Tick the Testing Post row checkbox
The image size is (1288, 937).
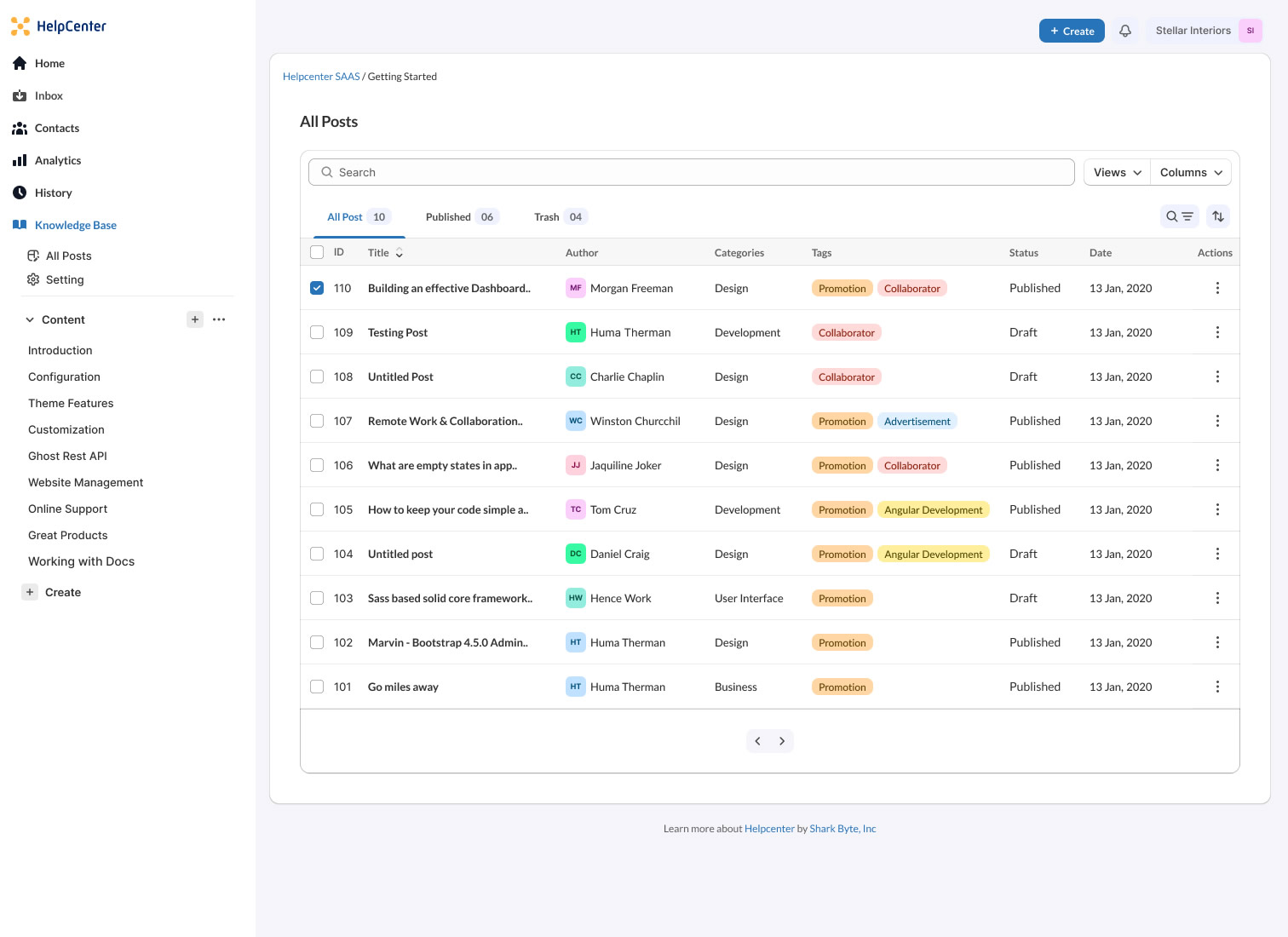point(317,332)
